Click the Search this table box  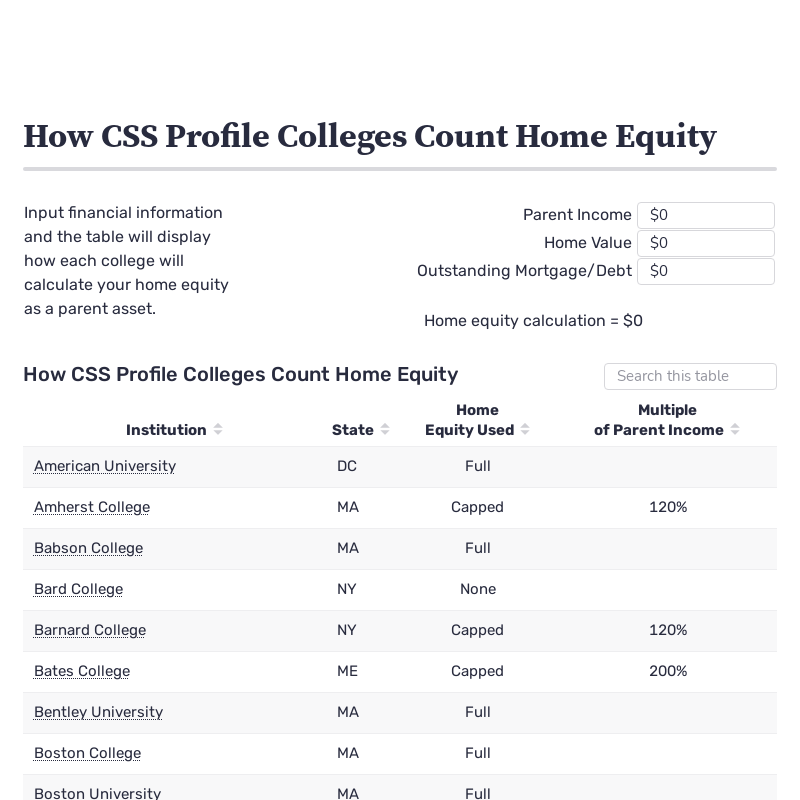[690, 376]
